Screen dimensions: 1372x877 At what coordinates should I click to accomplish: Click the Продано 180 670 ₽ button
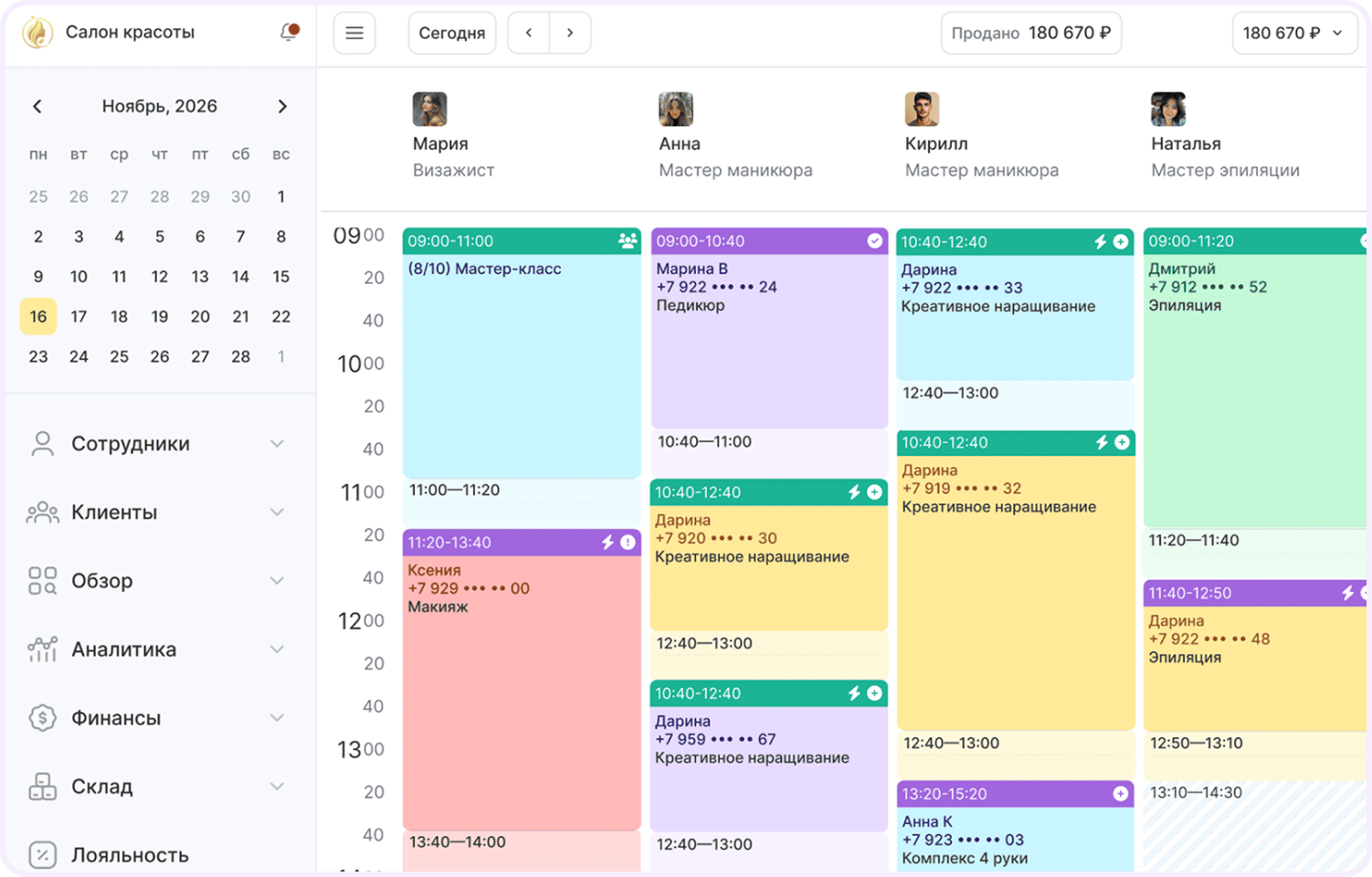1031,33
